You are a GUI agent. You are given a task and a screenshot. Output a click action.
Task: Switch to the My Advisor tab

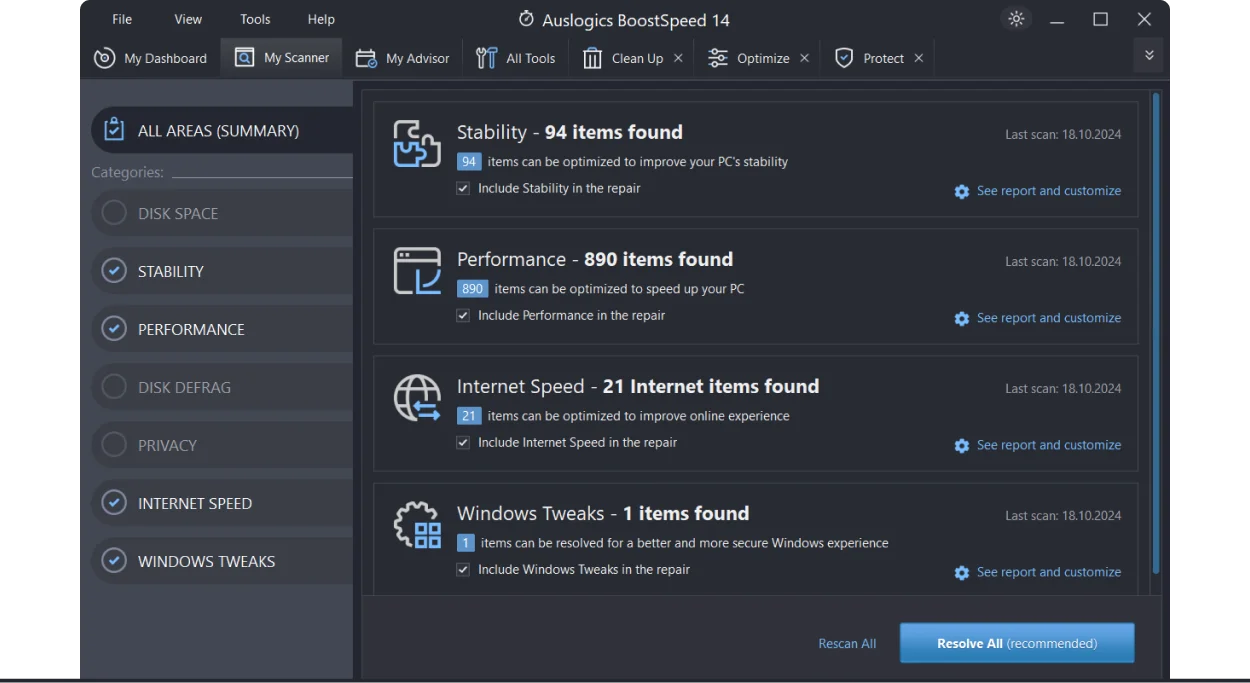403,58
